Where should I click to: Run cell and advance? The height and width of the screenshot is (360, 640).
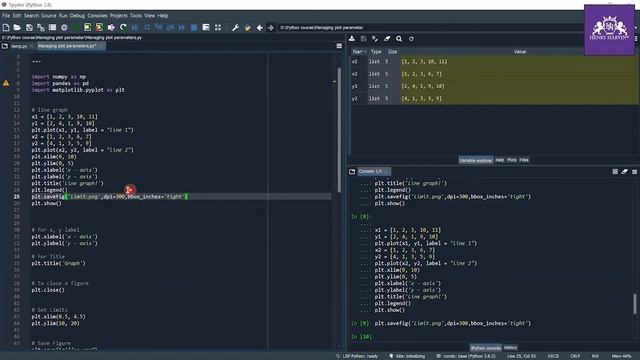click(99, 28)
